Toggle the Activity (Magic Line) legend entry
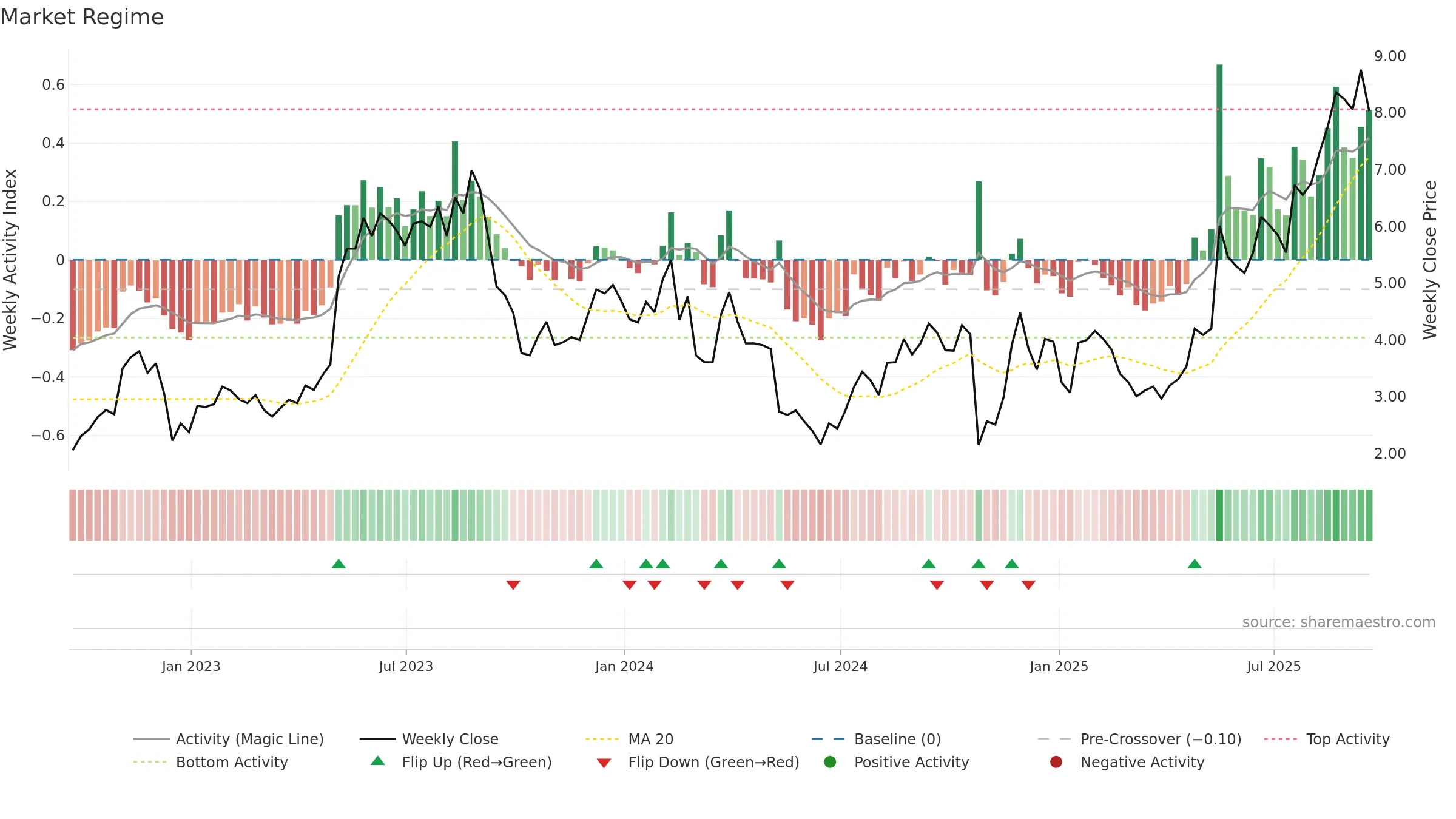 coord(229,739)
